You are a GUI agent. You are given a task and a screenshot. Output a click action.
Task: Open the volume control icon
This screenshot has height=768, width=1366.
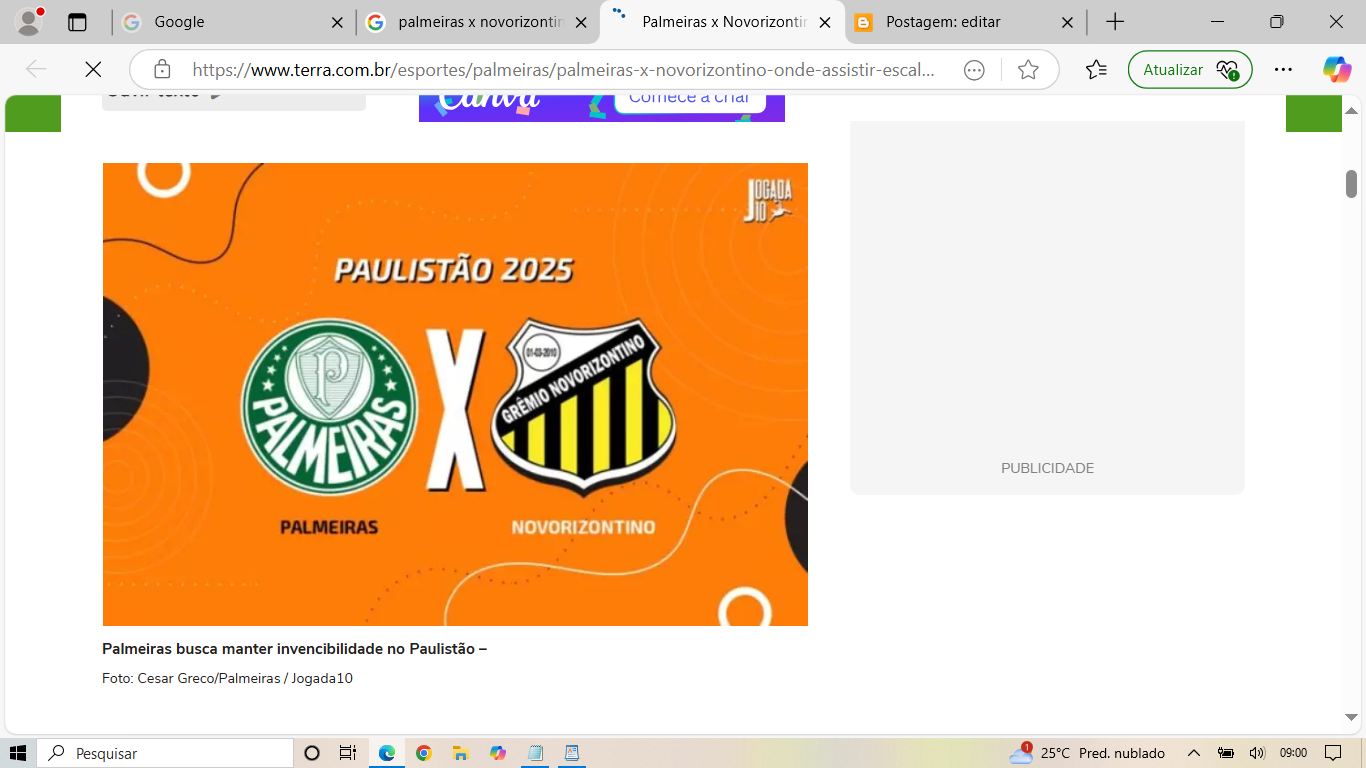coord(1257,753)
